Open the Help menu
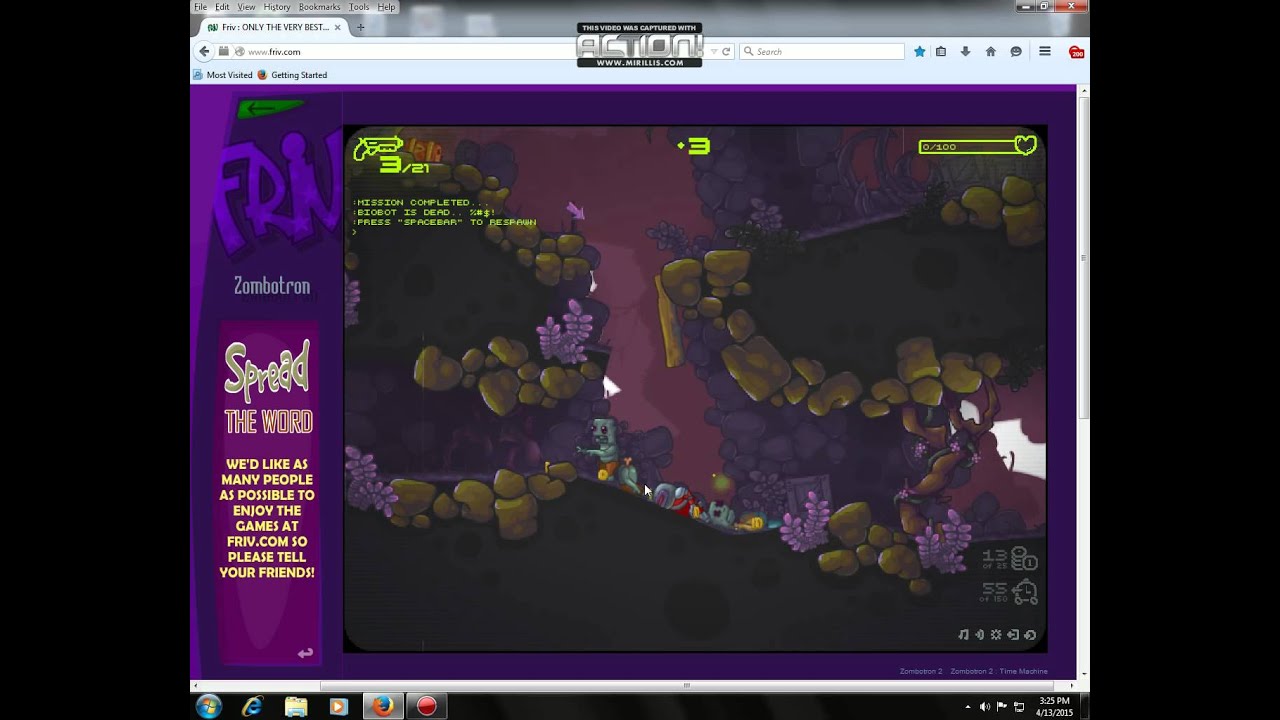 (386, 7)
